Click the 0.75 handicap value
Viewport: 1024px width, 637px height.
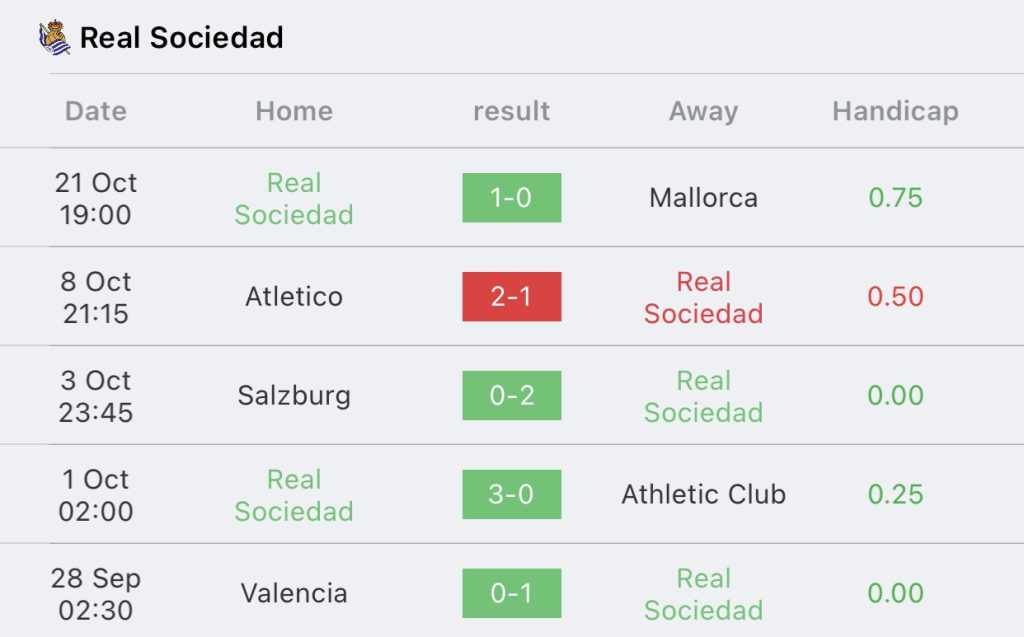pyautogui.click(x=895, y=197)
